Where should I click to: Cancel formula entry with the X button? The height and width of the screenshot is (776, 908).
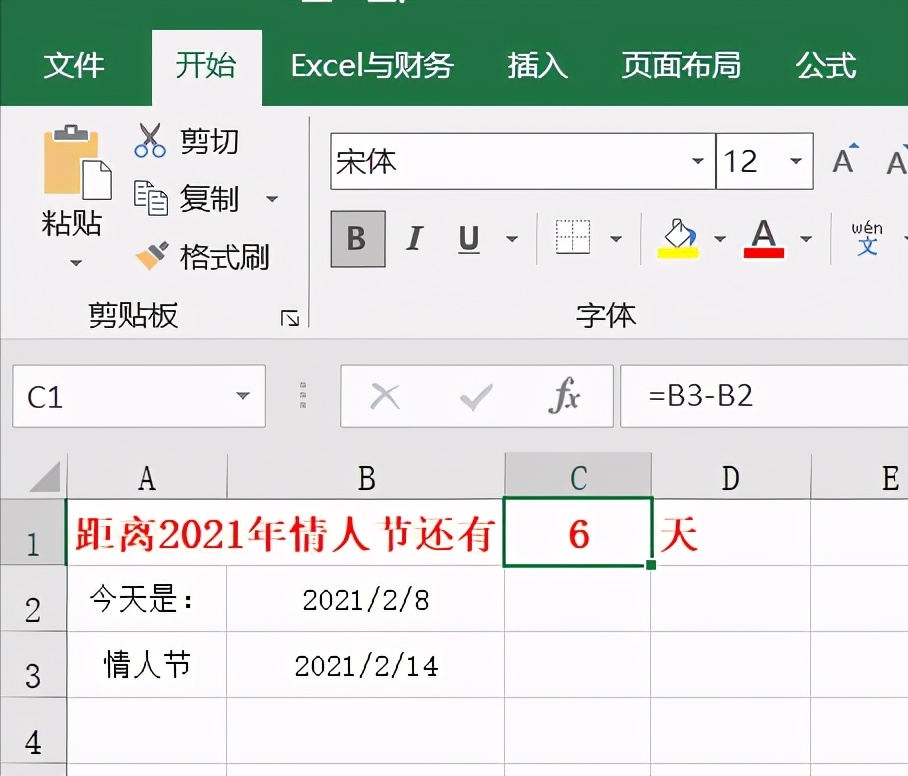tap(385, 396)
